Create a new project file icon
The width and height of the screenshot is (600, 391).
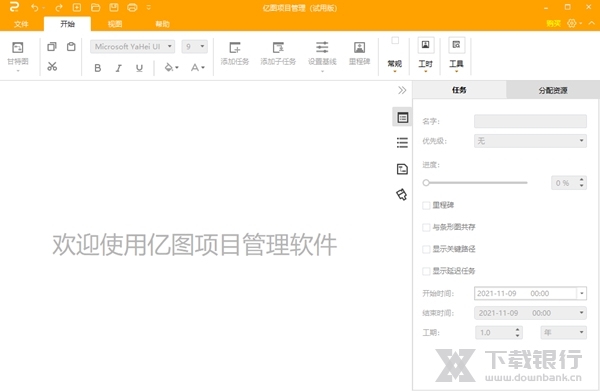77,7
